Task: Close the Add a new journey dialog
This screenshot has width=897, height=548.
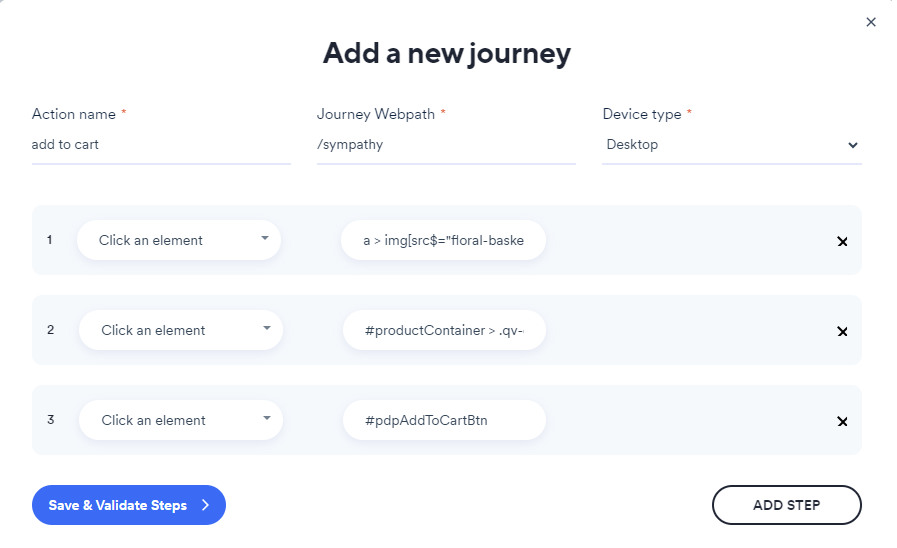Action: coord(871,22)
